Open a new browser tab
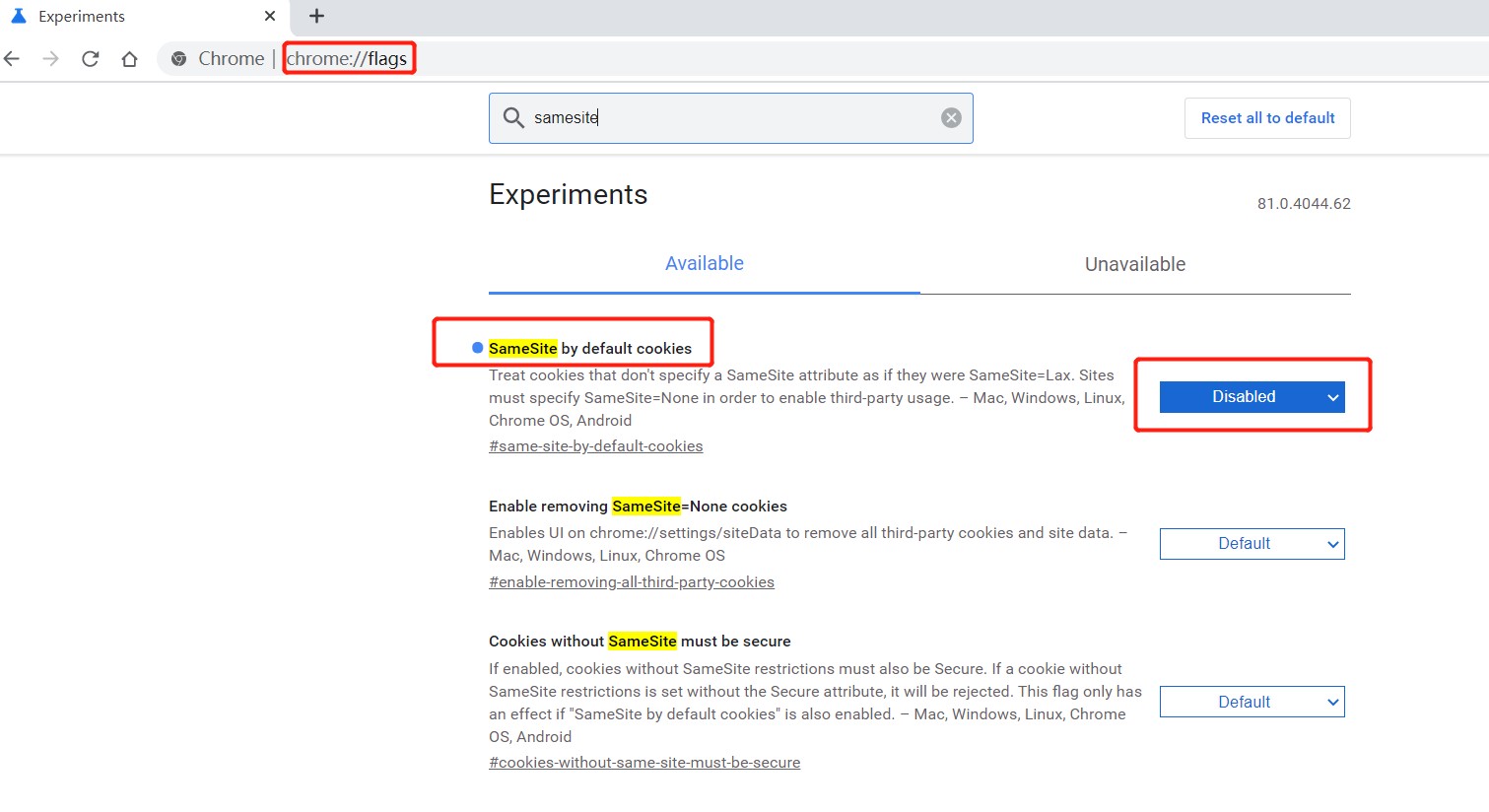 pos(316,16)
